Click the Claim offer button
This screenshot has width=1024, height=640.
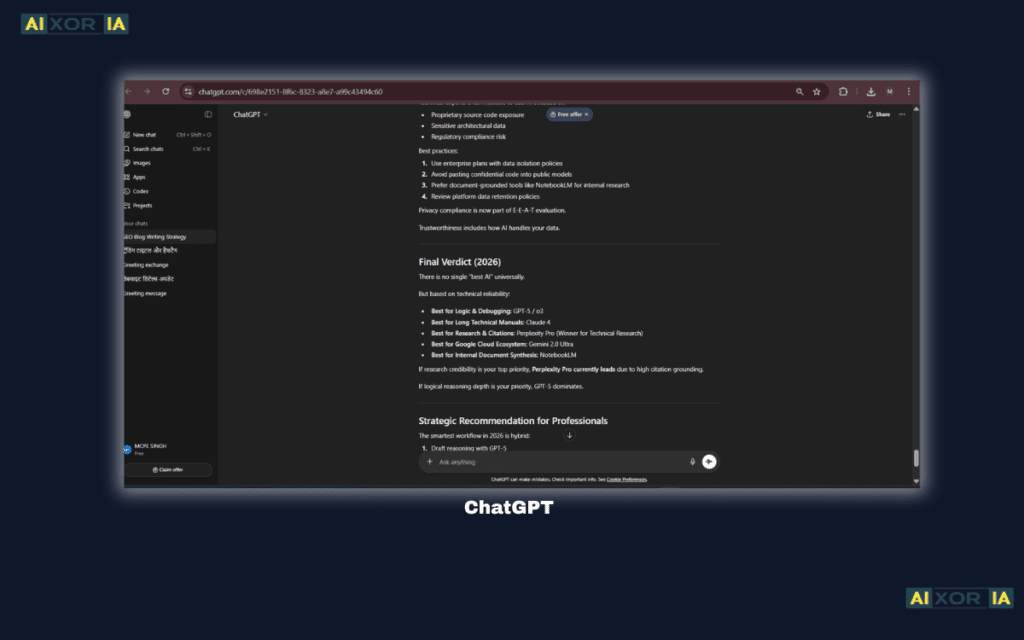click(x=168, y=469)
